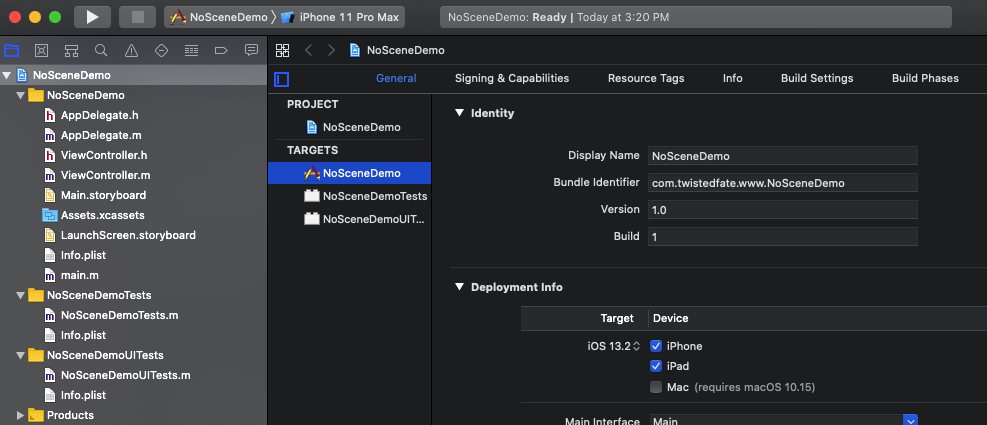The image size is (987, 425).
Task: Open Info.plist under NoSceneDemo folder
Action: [x=83, y=255]
